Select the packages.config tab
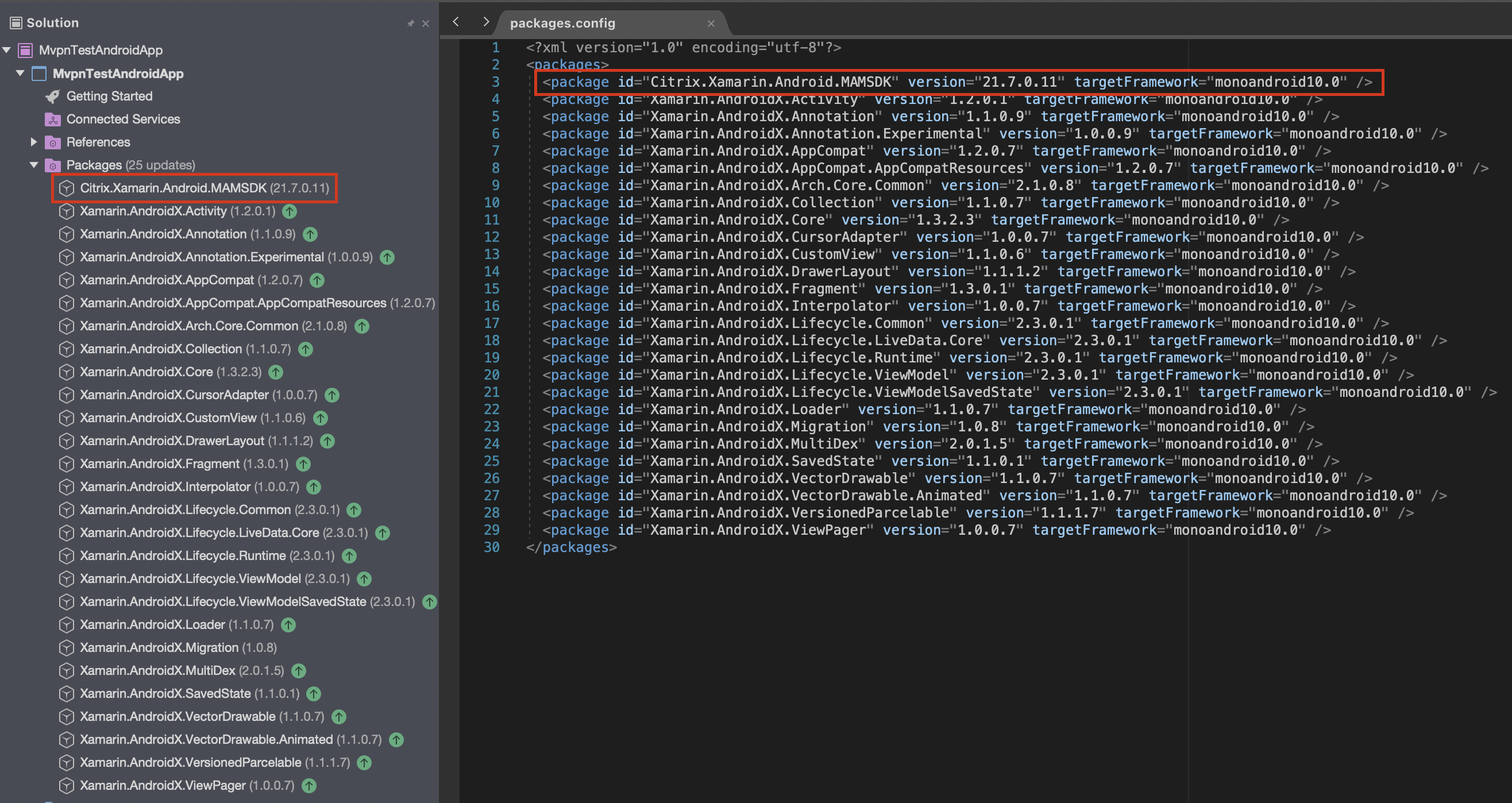Viewport: 1512px width, 803px height. tap(562, 24)
